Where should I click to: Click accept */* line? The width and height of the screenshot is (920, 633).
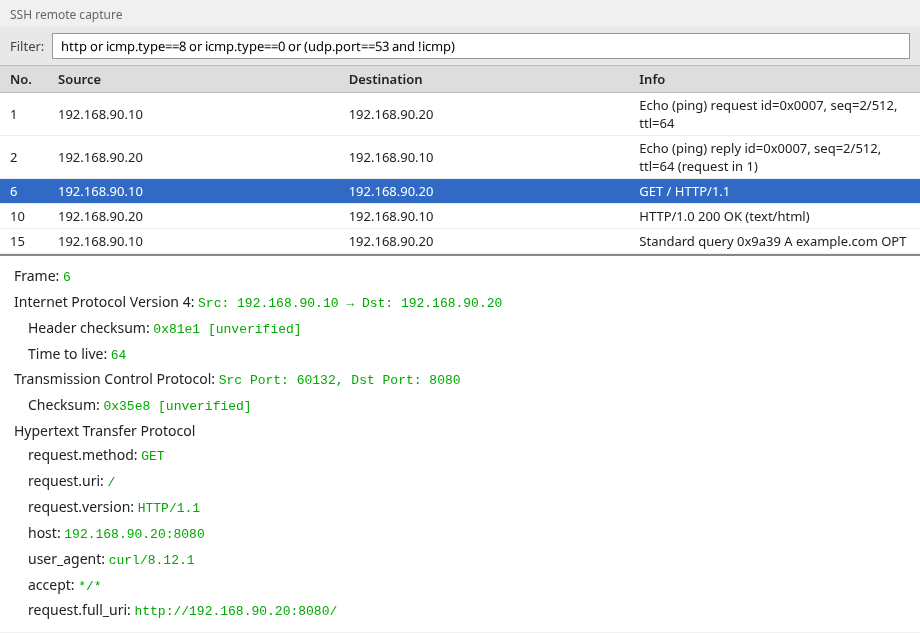tap(65, 585)
